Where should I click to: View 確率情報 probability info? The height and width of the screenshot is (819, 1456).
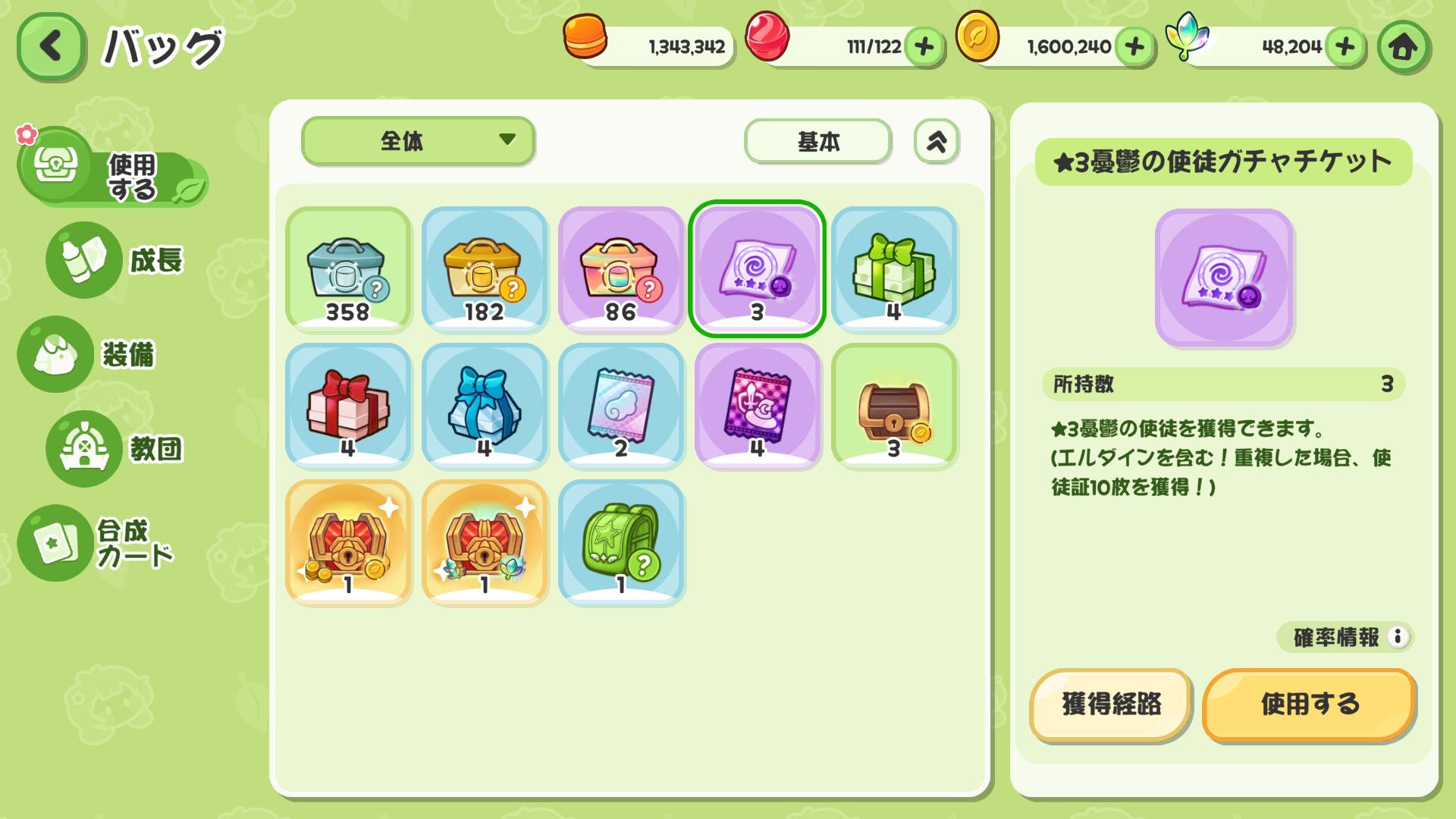(x=1345, y=637)
